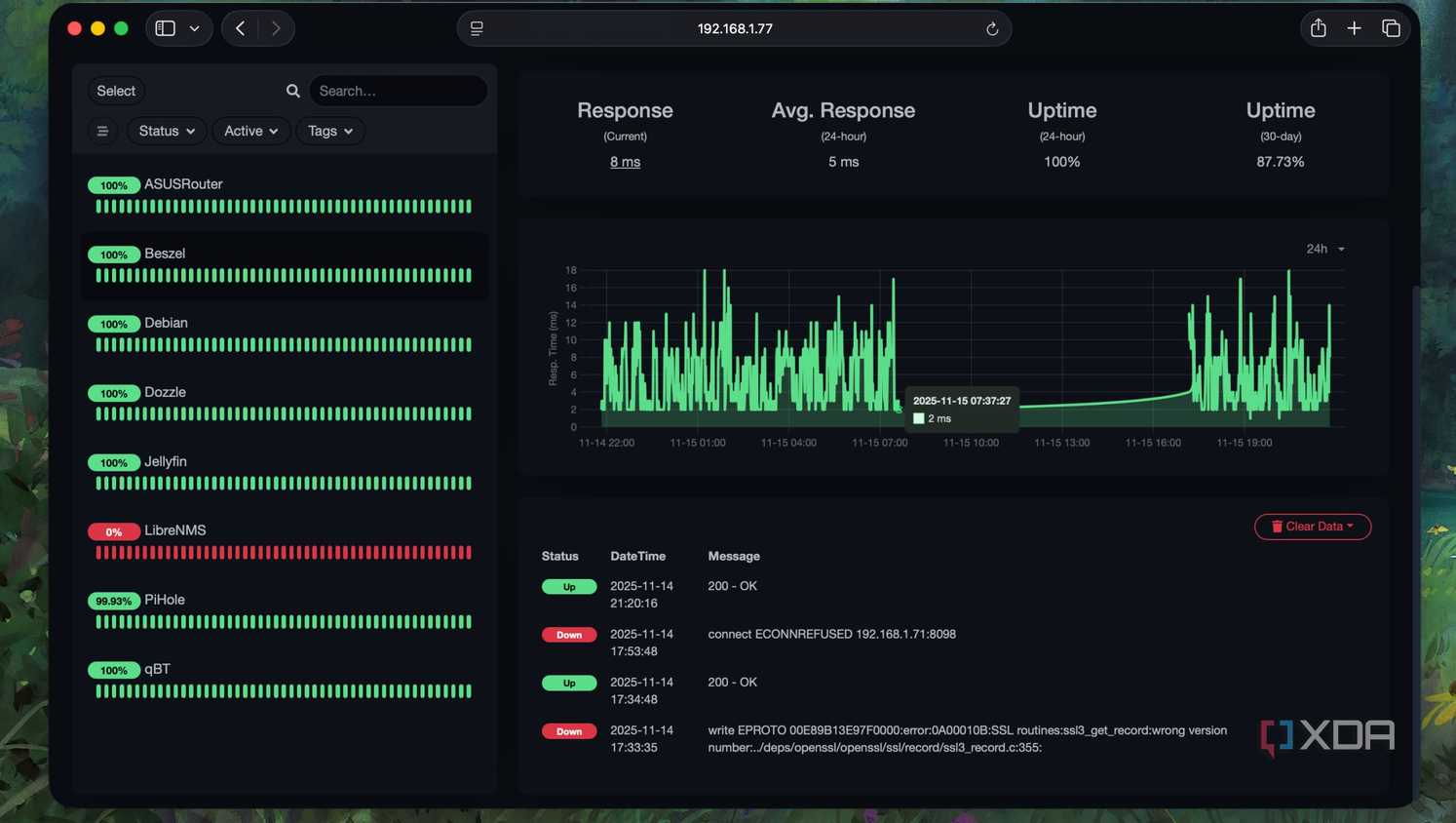The height and width of the screenshot is (823, 1456).
Task: Click the ASUSRouter green heartbeat bar
Action: pos(284,207)
